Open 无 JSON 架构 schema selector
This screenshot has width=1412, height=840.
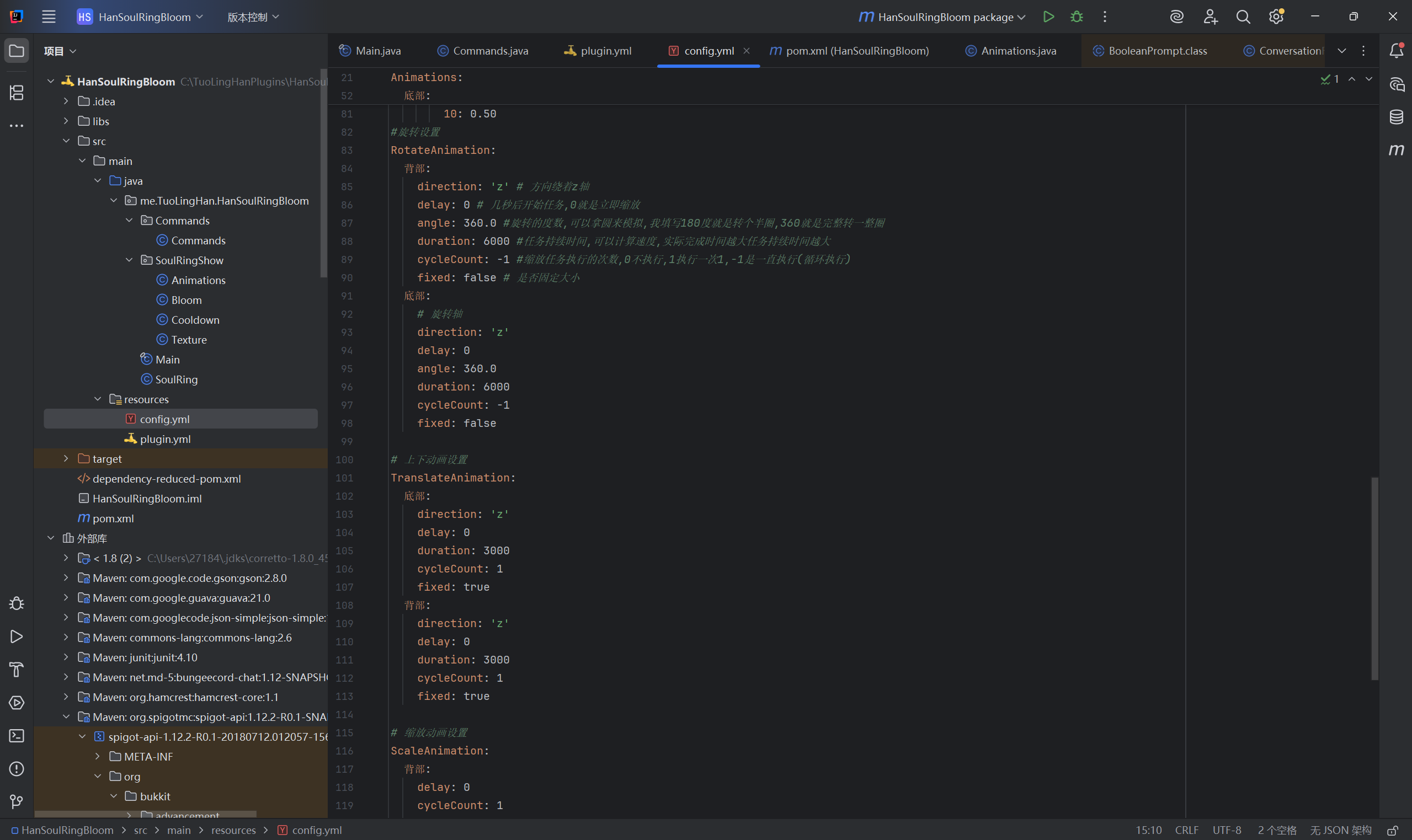[x=1341, y=831]
